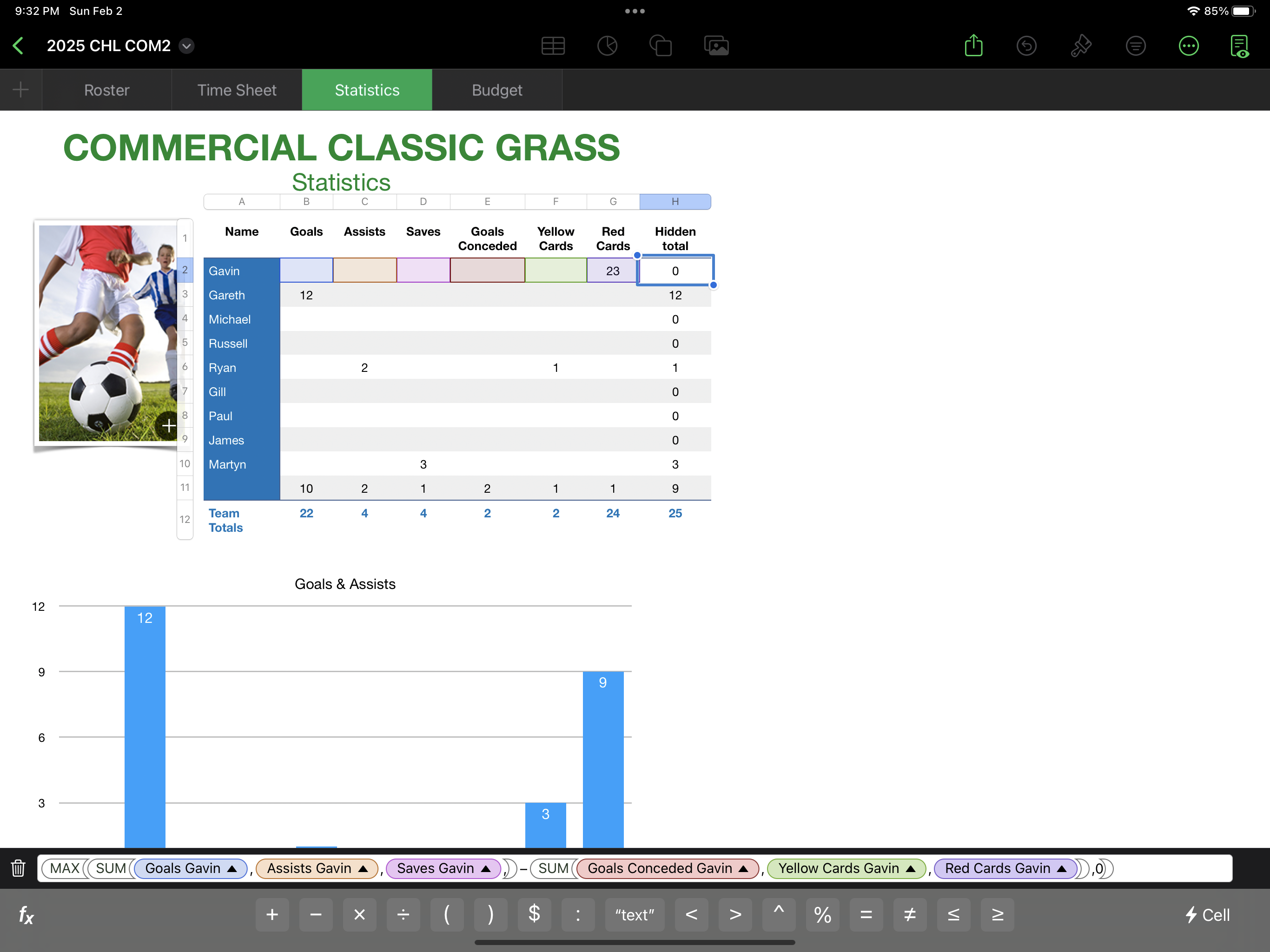Open the Time Sheet tab
Viewport: 1270px width, 952px height.
(237, 90)
